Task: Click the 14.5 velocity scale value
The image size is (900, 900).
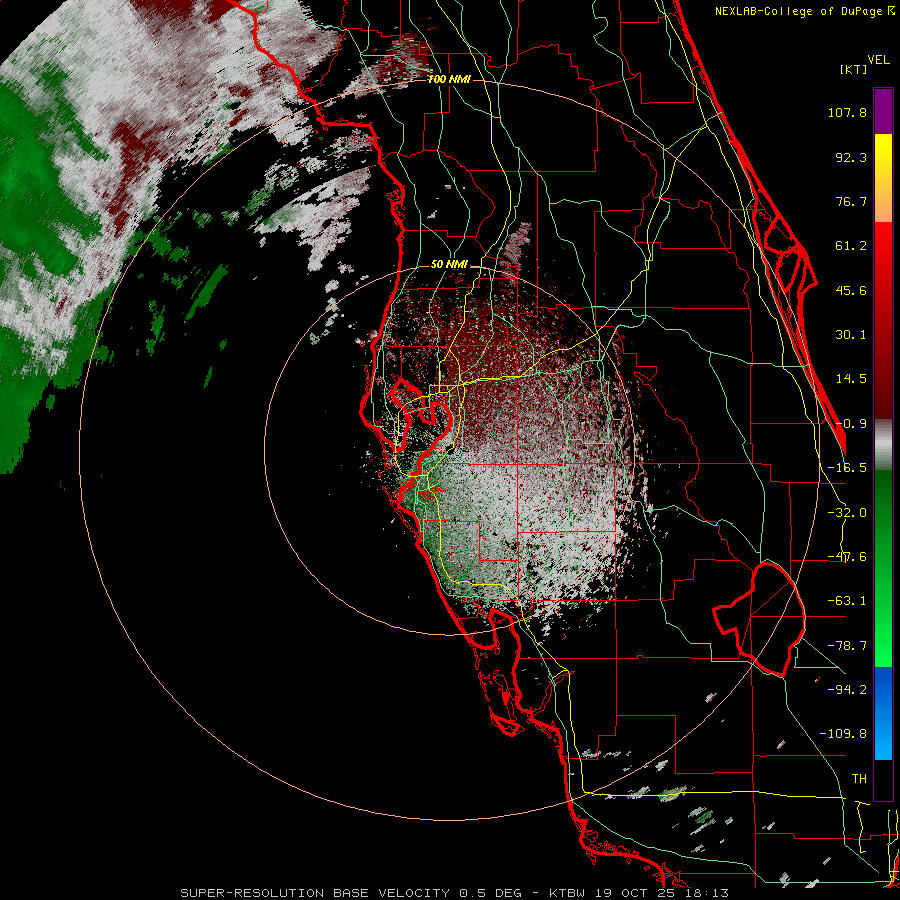Action: tap(851, 379)
